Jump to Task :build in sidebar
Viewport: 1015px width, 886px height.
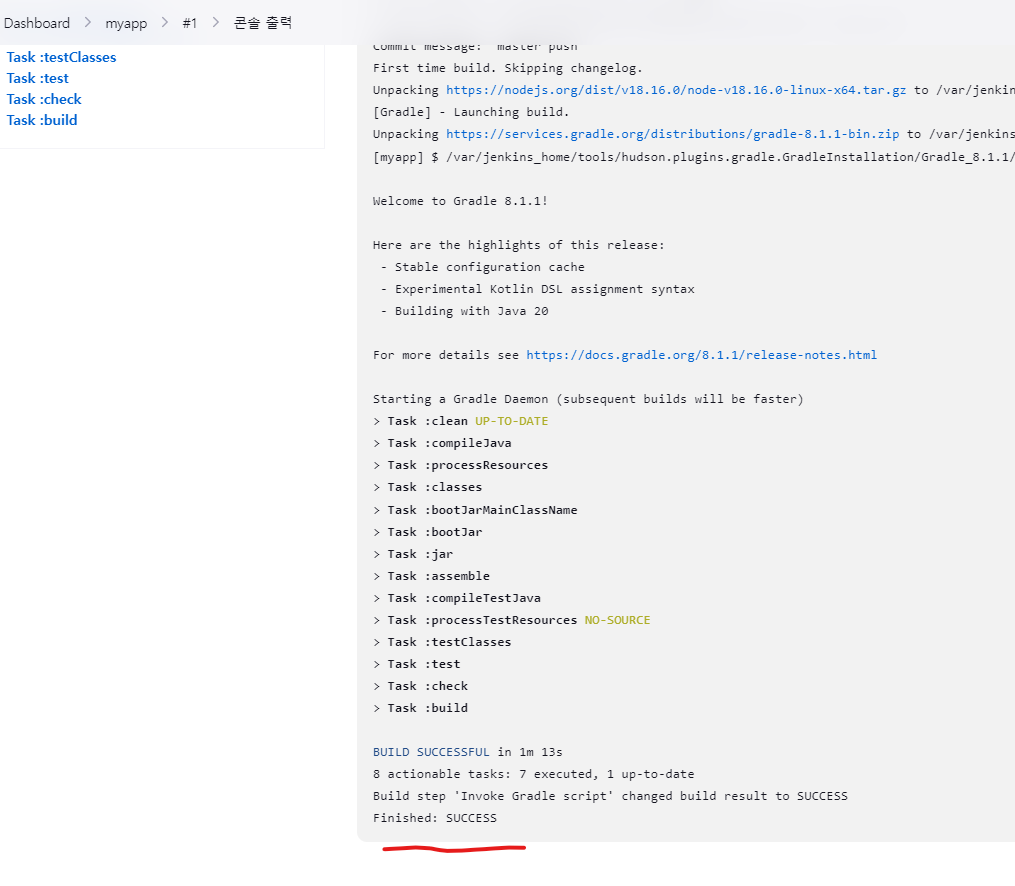(42, 120)
